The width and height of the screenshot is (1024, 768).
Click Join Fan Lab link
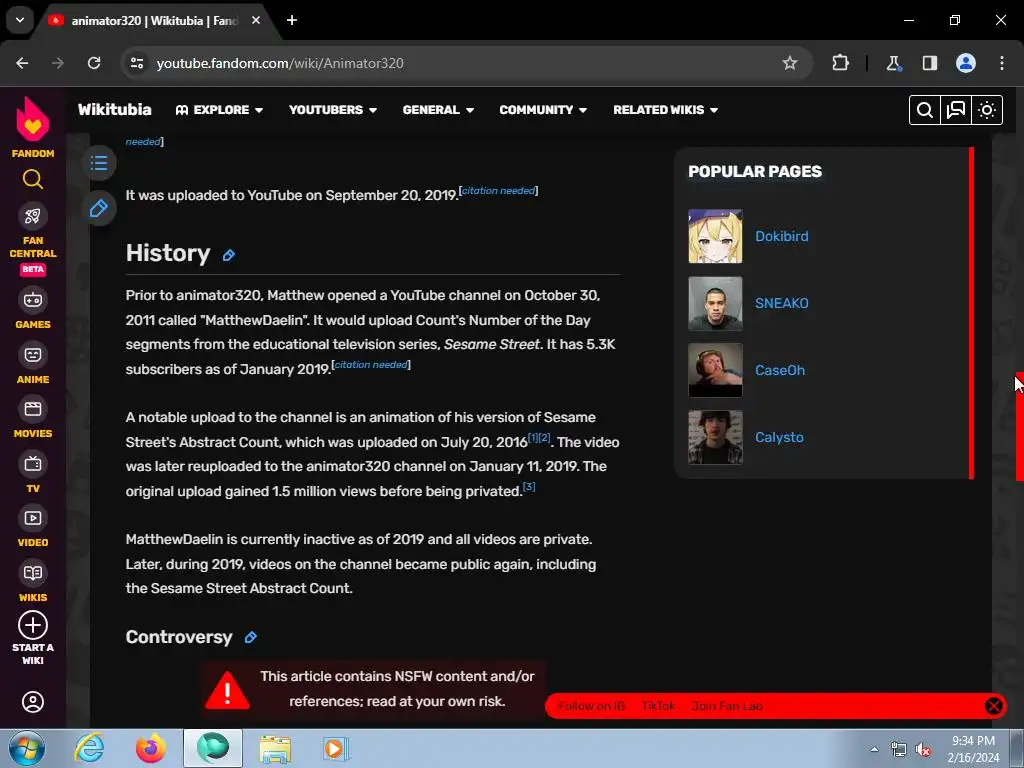(727, 706)
